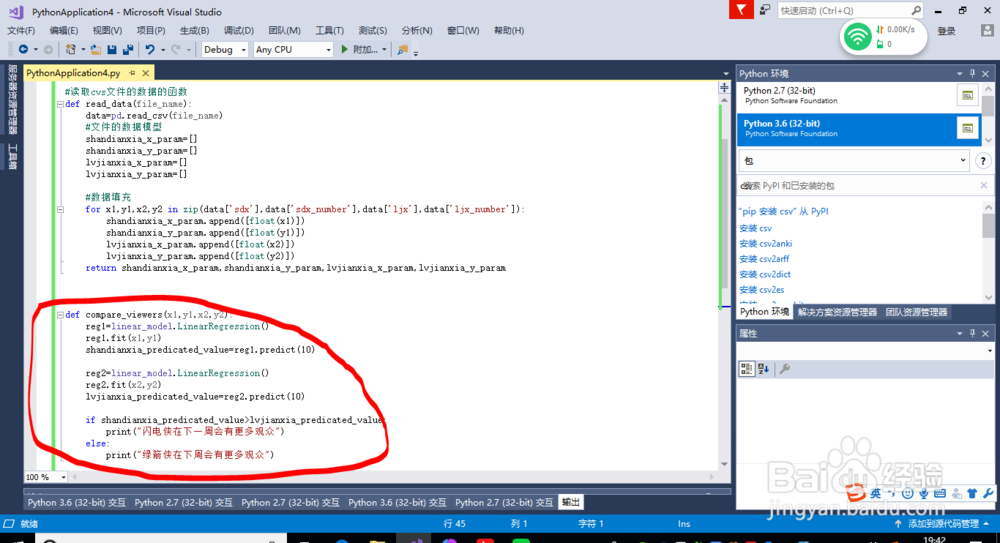Open interactive window icon for Python 3.6
Viewport: 1000px width, 543px height.
point(967,128)
